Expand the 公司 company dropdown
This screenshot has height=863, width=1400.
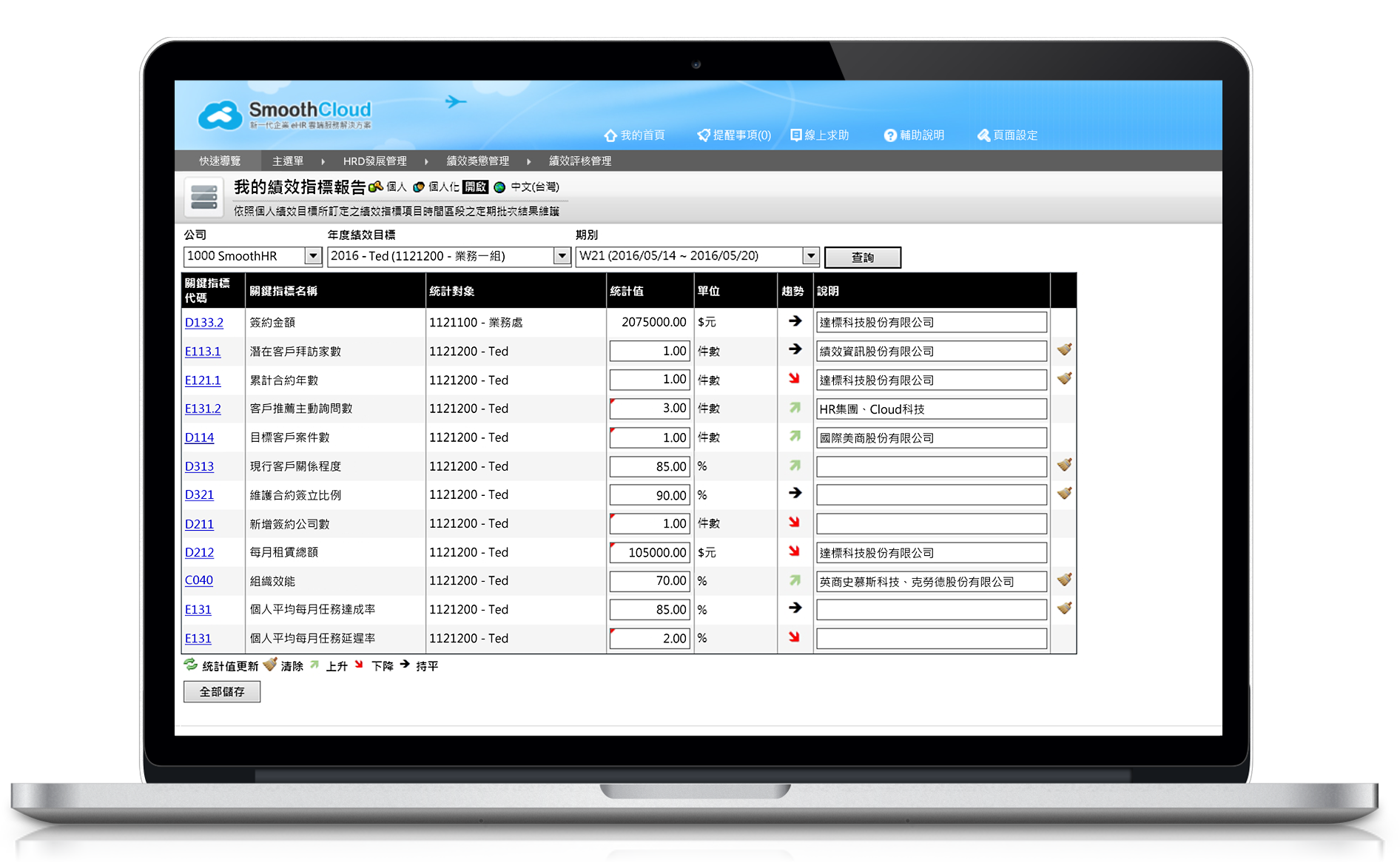(313, 256)
